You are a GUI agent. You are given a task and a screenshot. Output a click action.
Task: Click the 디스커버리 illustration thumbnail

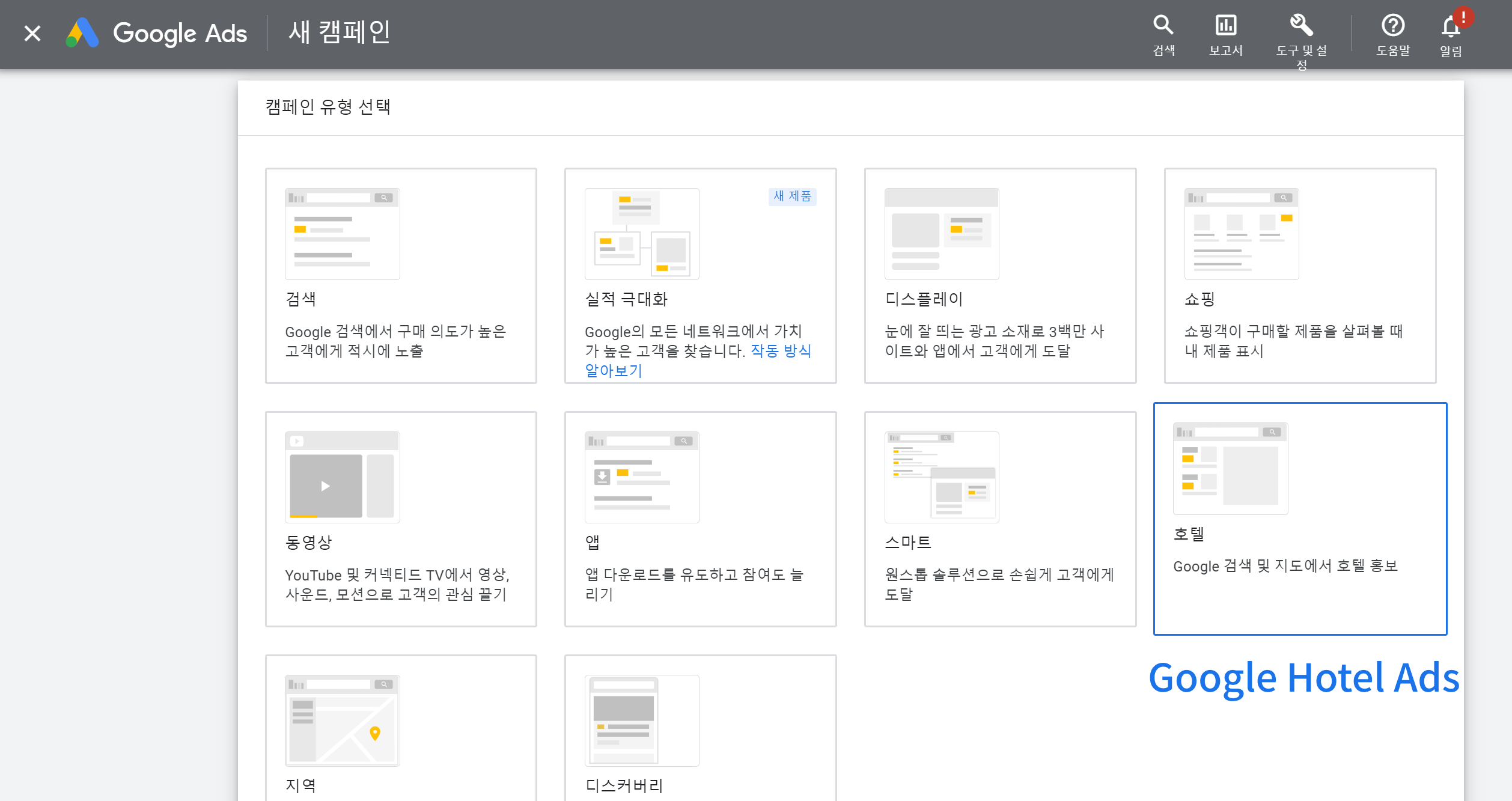click(x=642, y=720)
